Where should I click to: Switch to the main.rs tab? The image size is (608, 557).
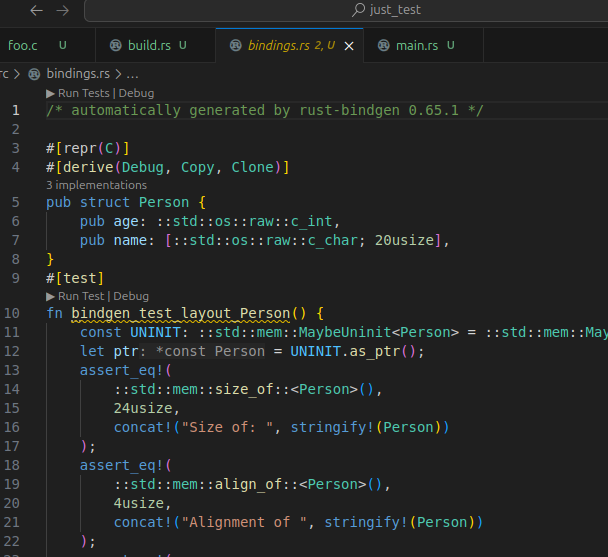[x=416, y=46]
